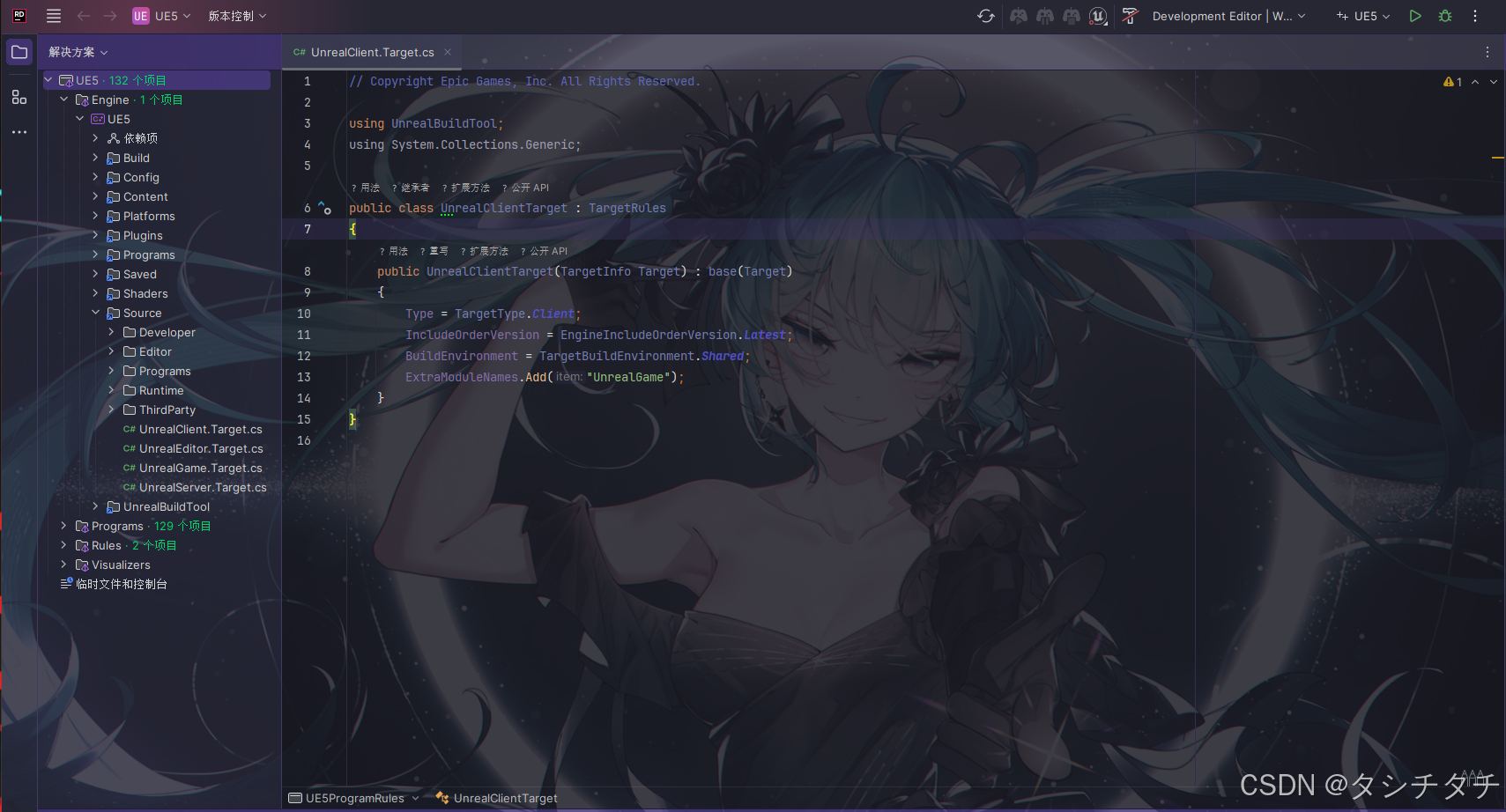The width and height of the screenshot is (1506, 812).
Task: Click the 重写 overrides code lens above constructor
Action: (434, 251)
